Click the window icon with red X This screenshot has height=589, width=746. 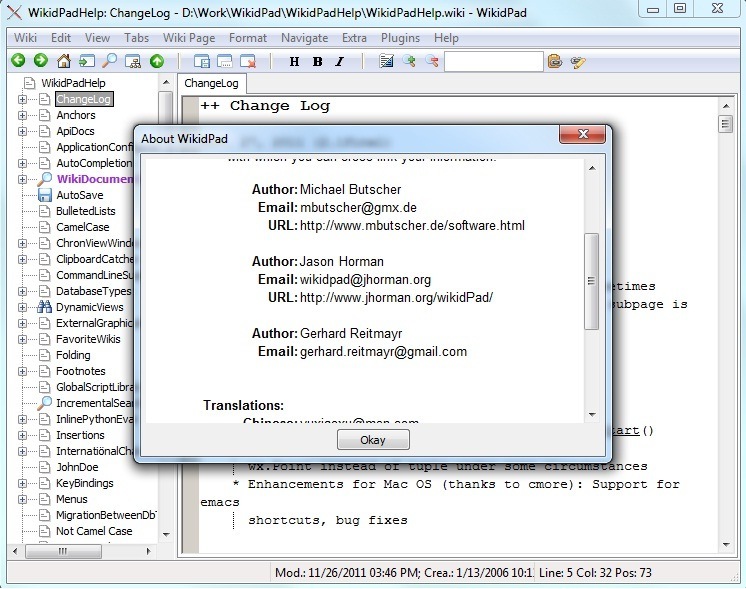point(248,61)
